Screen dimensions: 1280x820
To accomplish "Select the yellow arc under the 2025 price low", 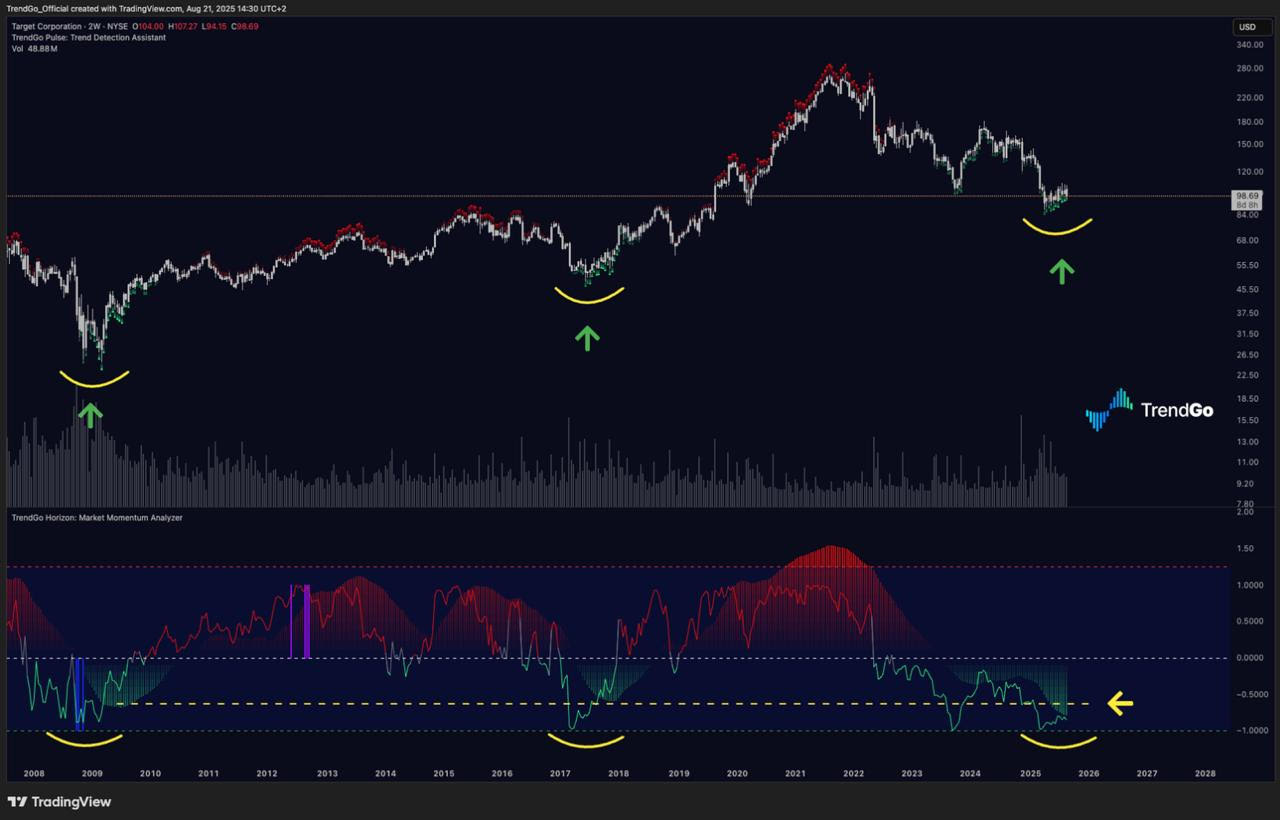I will tap(1058, 228).
